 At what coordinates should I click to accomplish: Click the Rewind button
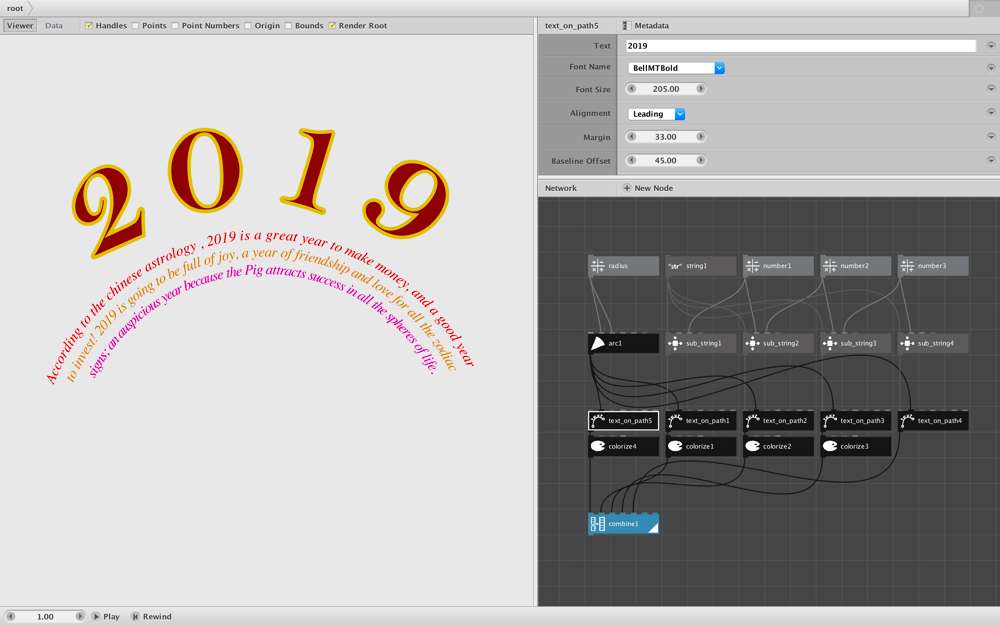pos(151,617)
